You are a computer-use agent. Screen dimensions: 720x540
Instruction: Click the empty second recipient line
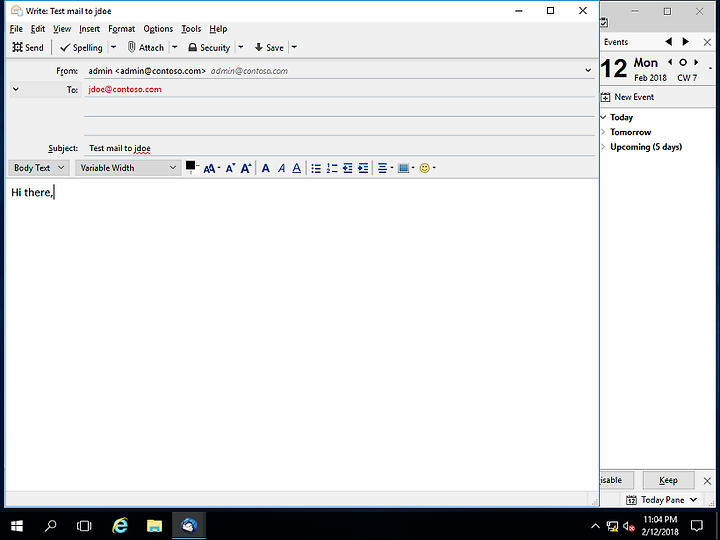click(x=340, y=108)
